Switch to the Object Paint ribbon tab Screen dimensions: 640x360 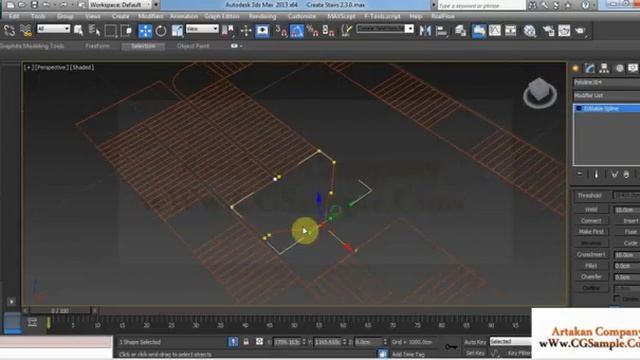click(193, 46)
